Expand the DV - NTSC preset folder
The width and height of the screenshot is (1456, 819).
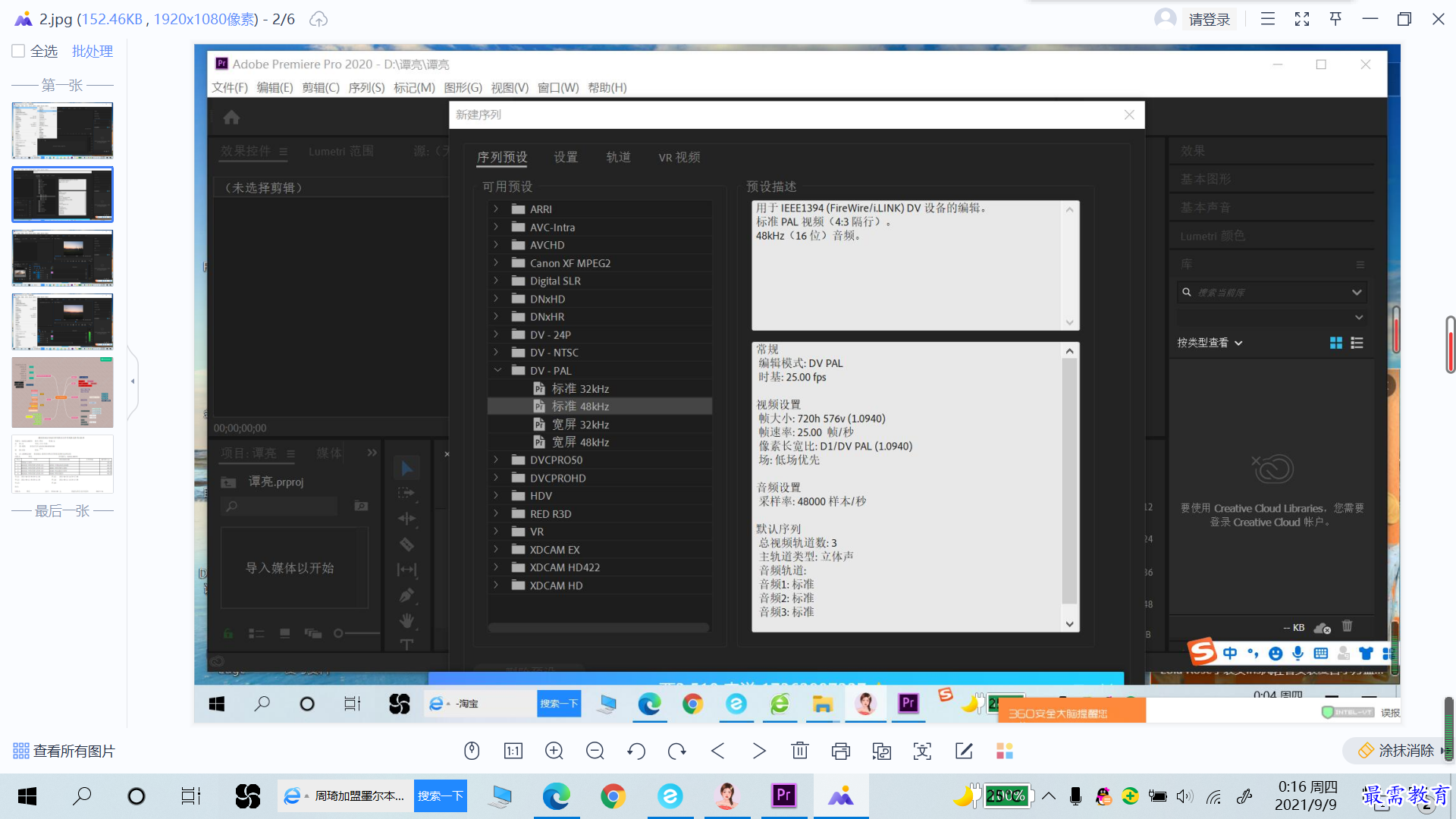pos(497,353)
